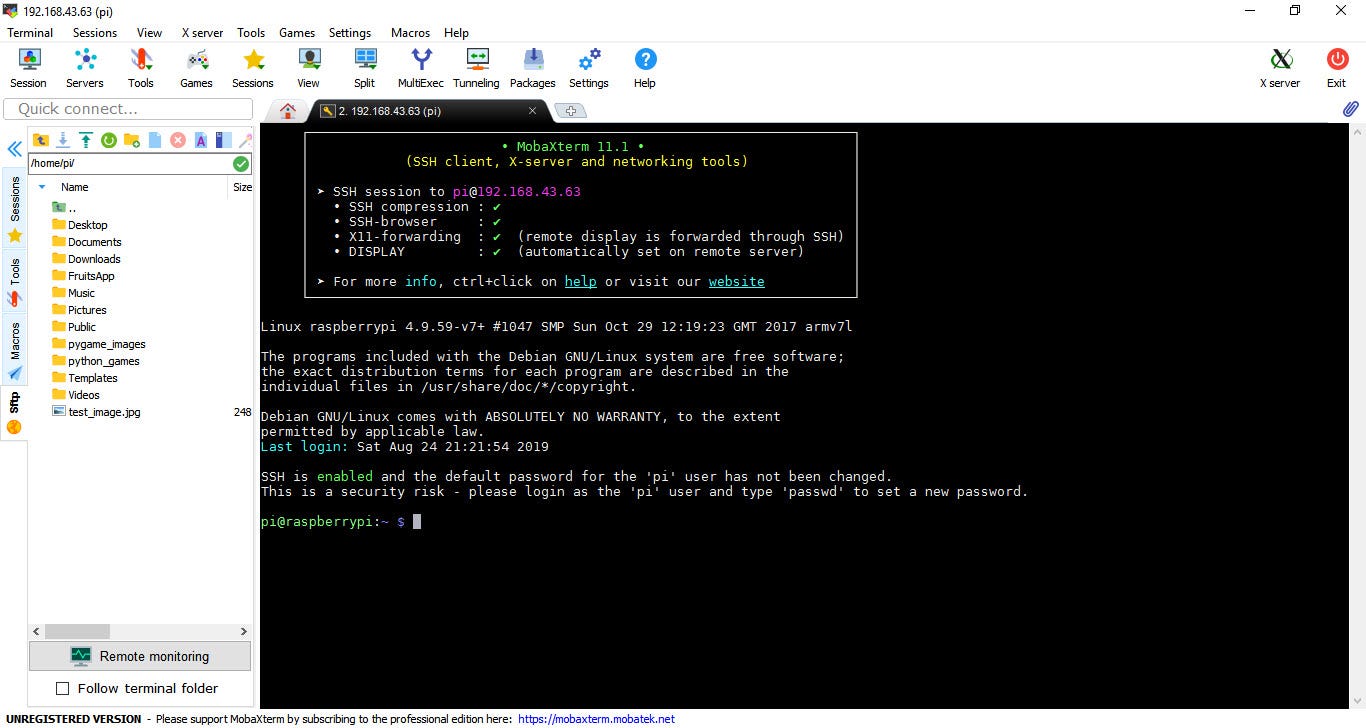Open the Tunneling tool
The width and height of the screenshot is (1366, 728).
476,67
